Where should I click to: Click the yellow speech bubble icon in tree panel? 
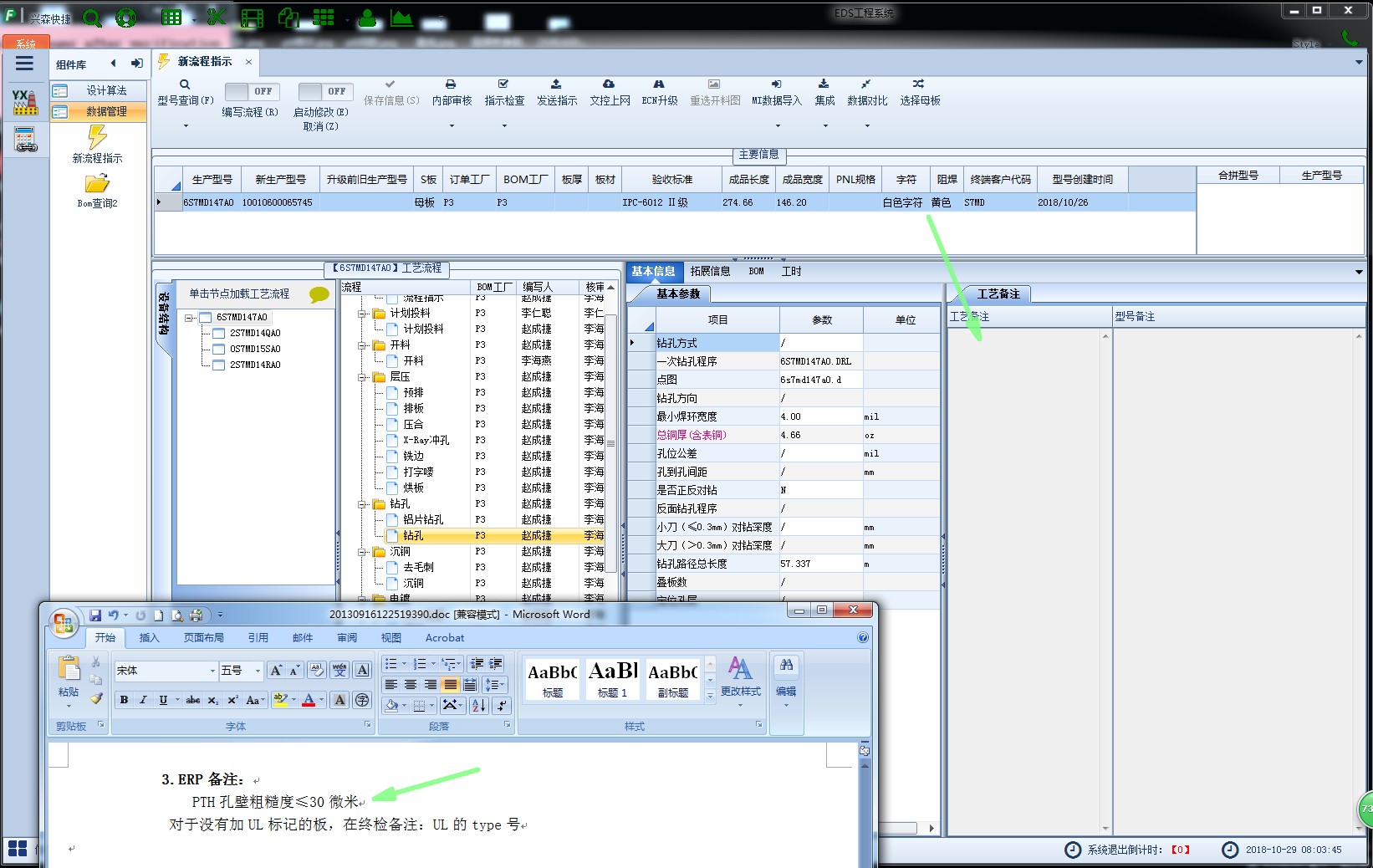pos(319,294)
